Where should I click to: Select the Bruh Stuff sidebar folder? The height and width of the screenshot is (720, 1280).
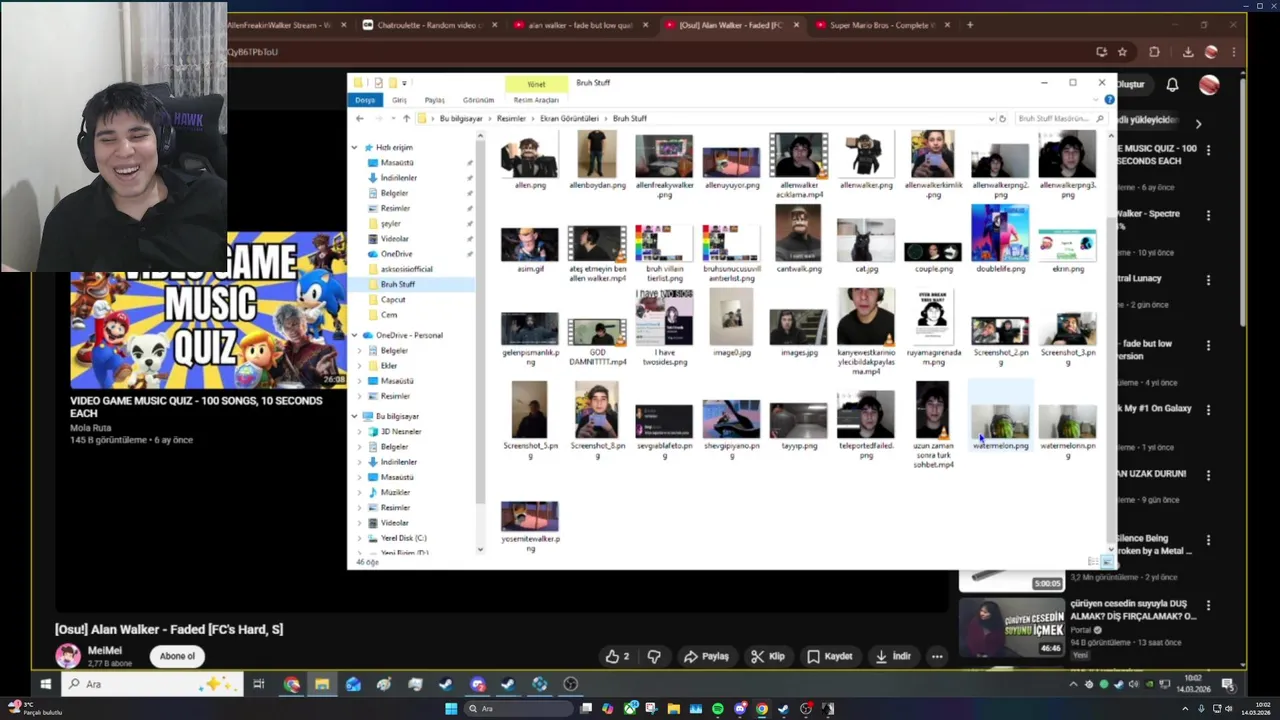[x=397, y=284]
